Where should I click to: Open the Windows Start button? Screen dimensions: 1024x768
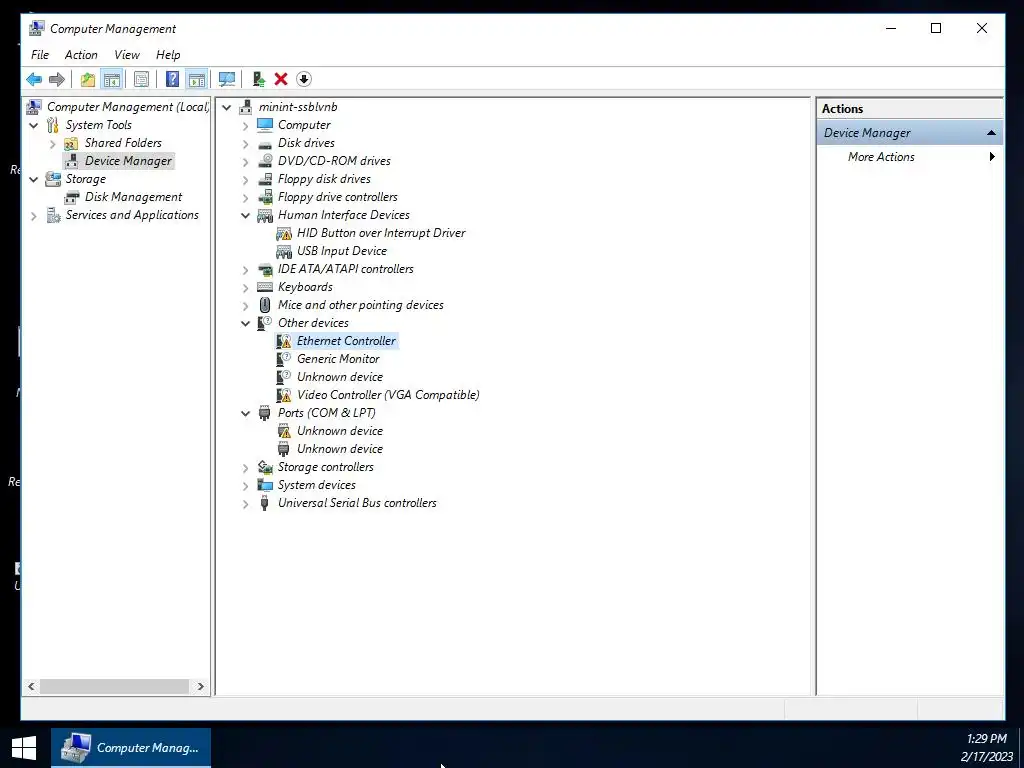24,748
